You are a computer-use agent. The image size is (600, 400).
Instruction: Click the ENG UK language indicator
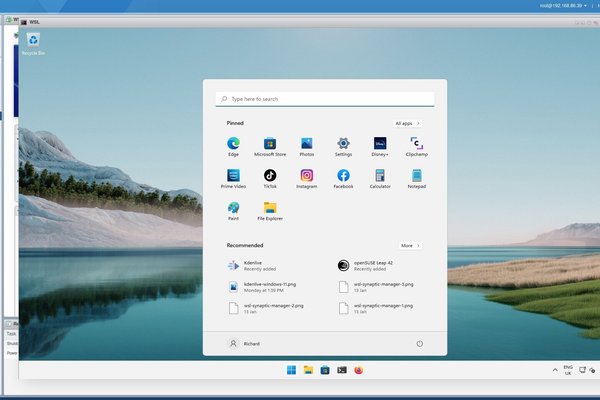pos(568,370)
